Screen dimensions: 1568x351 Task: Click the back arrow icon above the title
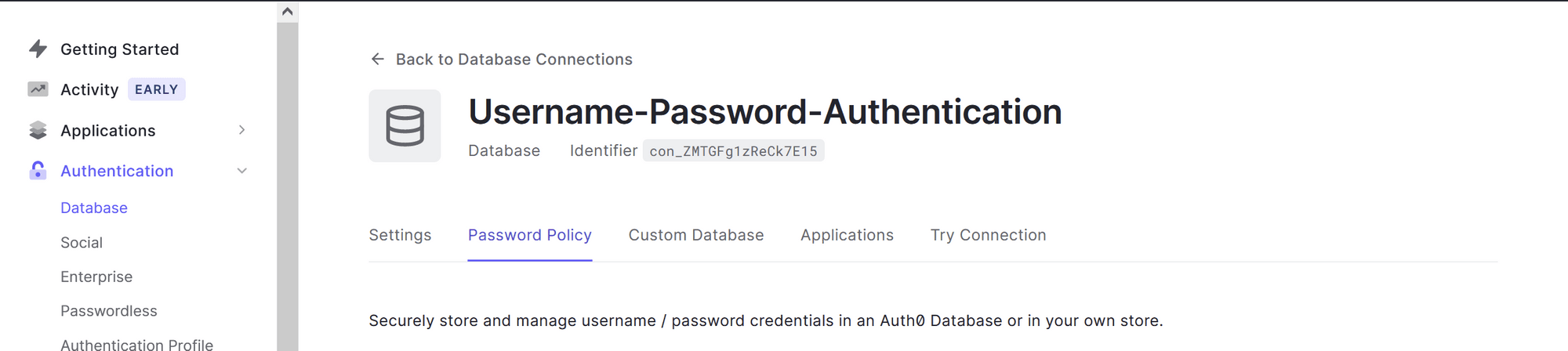pos(378,60)
